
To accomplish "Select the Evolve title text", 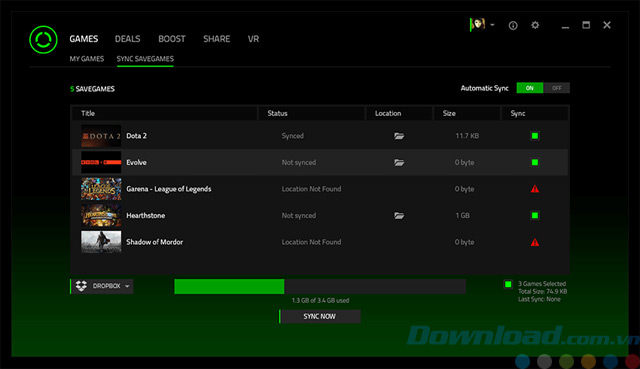I will [x=136, y=162].
